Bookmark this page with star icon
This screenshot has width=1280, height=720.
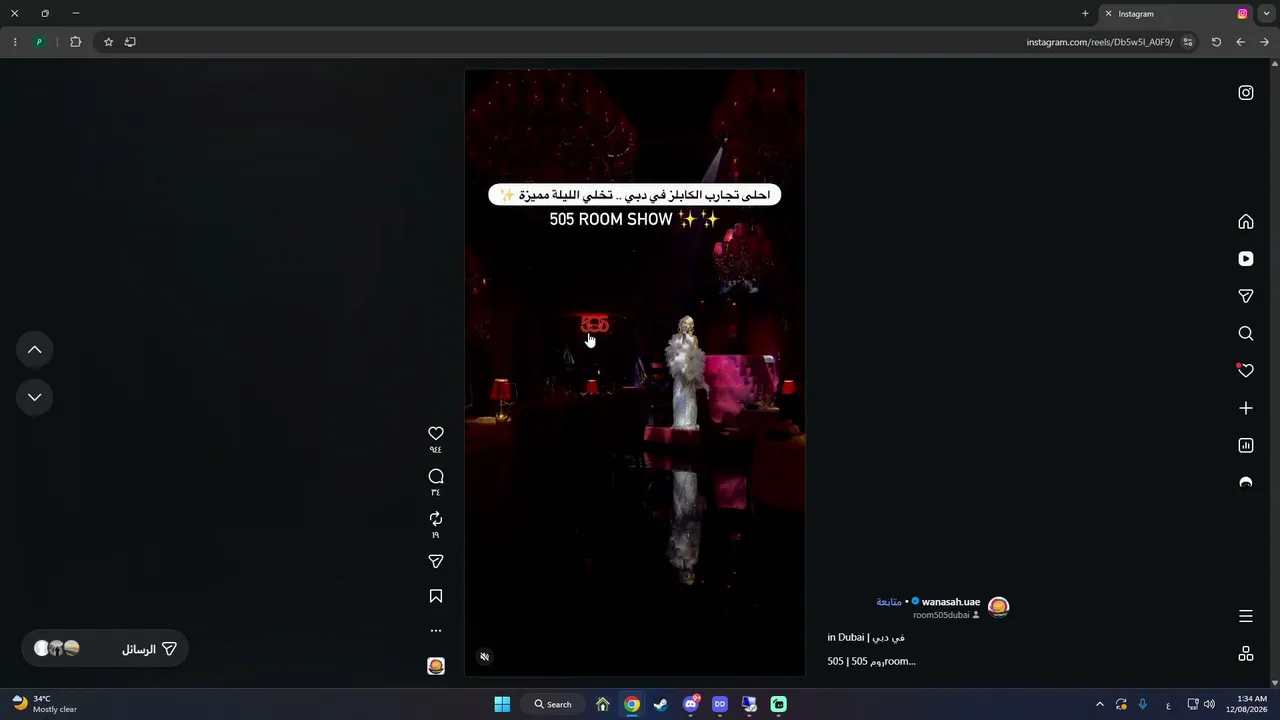click(109, 42)
